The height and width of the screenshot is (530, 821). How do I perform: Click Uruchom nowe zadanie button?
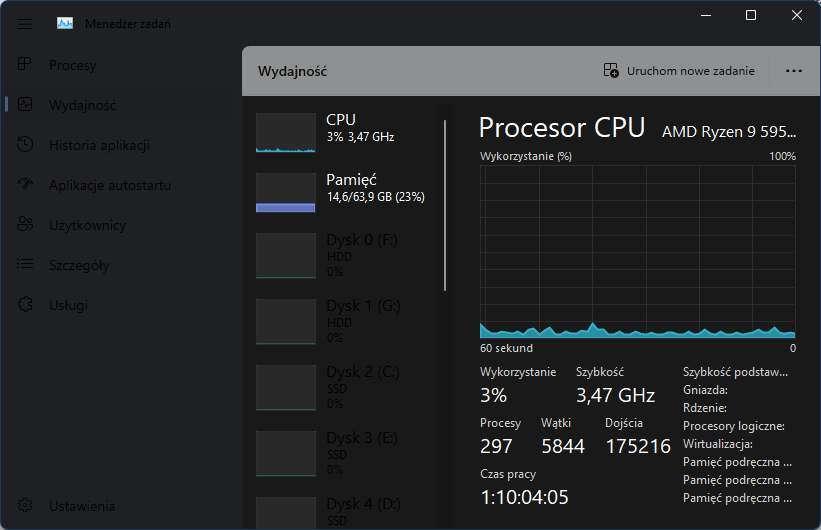point(679,71)
